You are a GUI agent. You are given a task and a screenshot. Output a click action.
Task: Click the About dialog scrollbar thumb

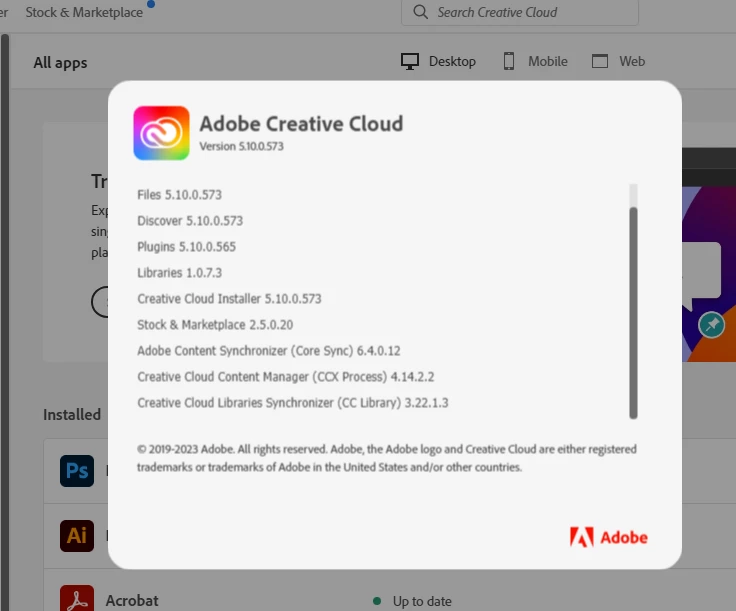click(x=633, y=313)
